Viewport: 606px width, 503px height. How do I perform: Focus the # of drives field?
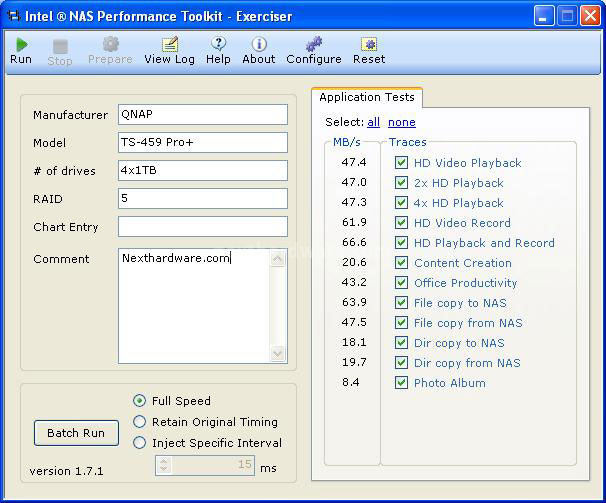click(203, 171)
